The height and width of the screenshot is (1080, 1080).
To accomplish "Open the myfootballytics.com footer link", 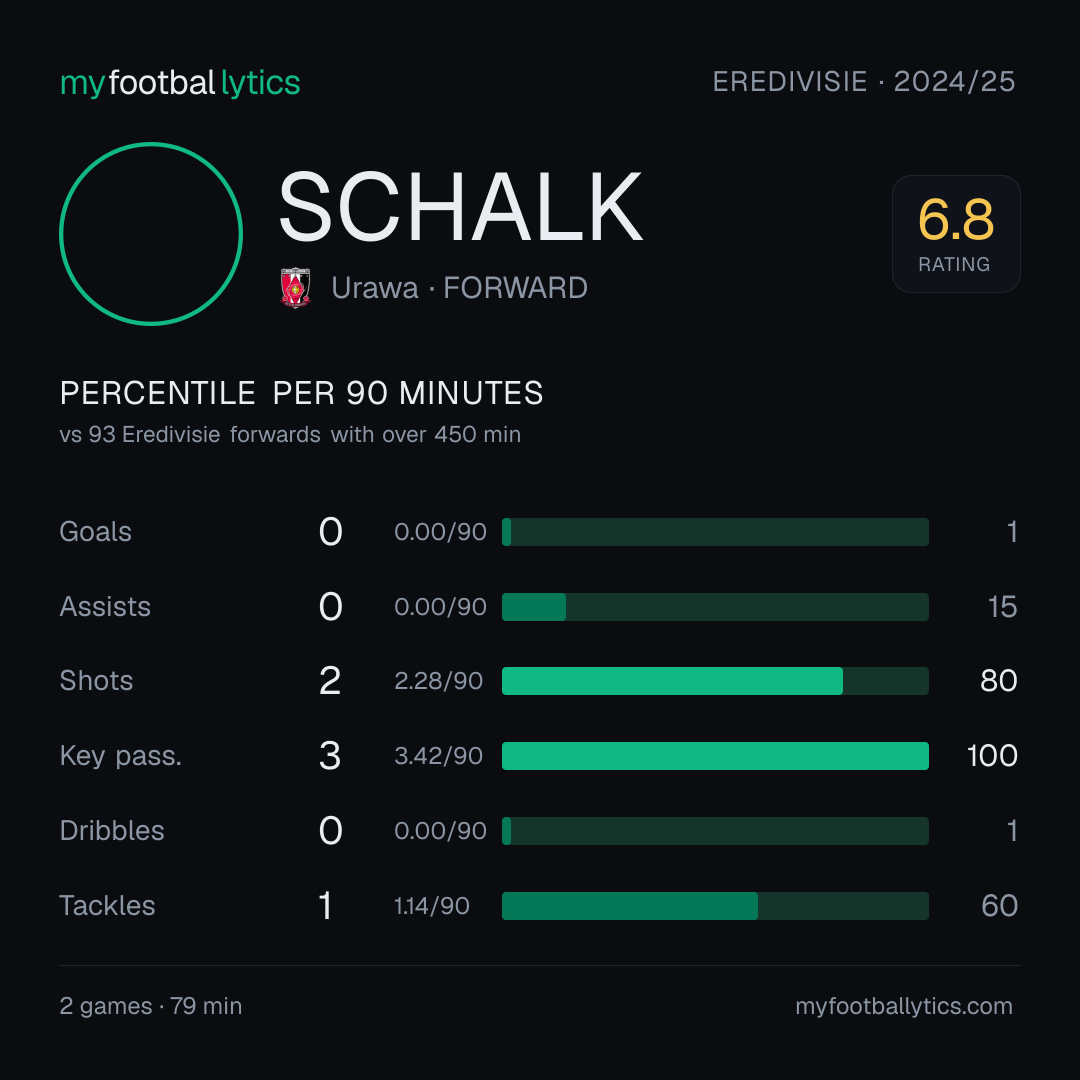I will coord(904,1006).
